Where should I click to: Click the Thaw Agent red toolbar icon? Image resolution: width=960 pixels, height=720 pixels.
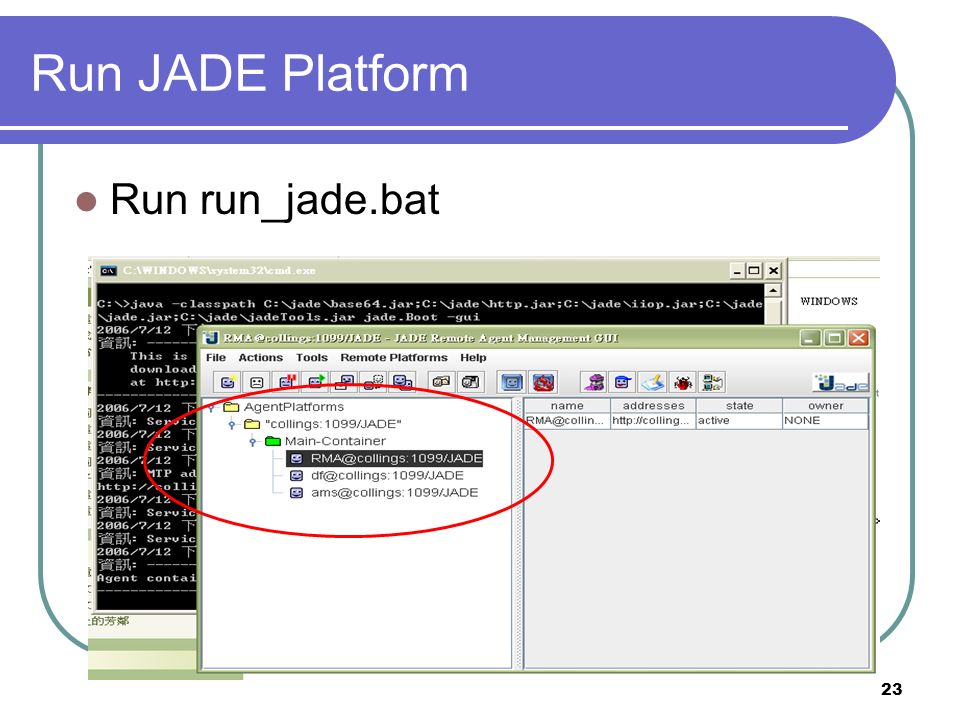(x=543, y=383)
